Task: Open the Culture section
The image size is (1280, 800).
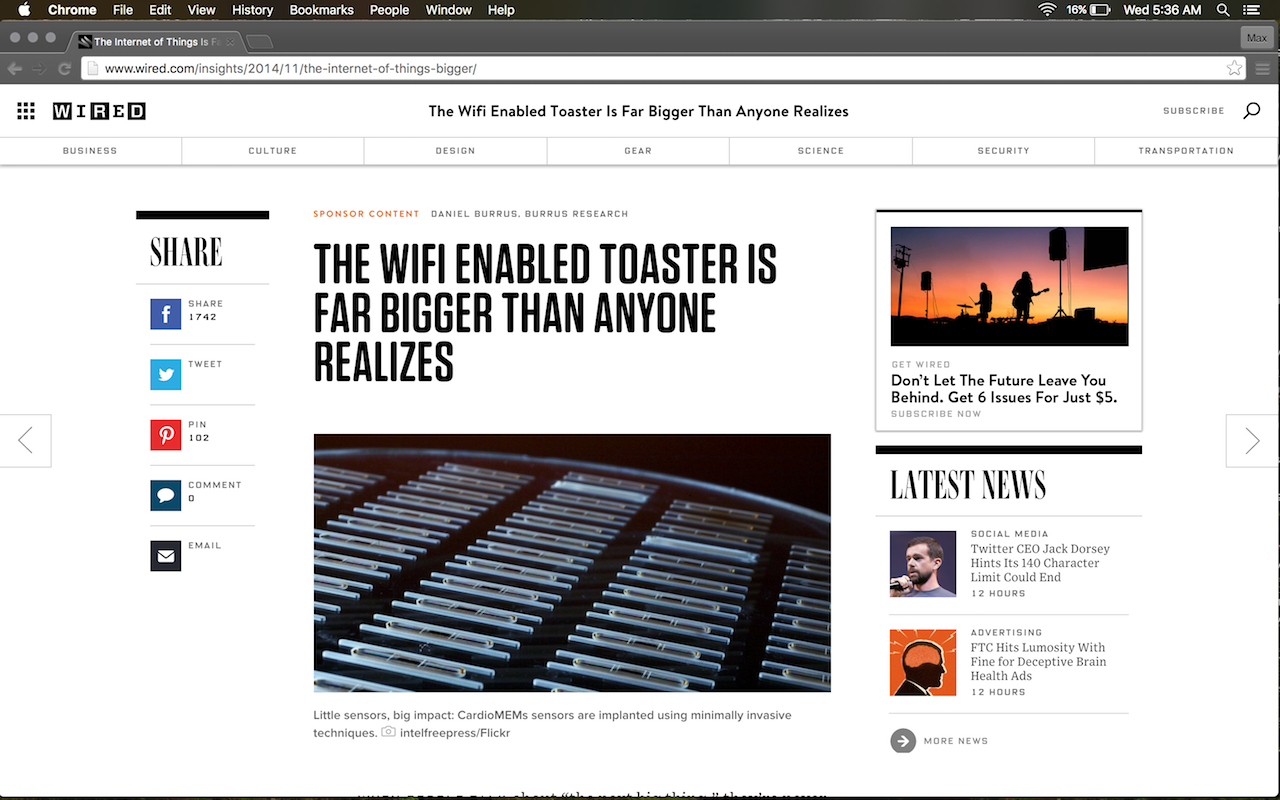Action: [273, 151]
